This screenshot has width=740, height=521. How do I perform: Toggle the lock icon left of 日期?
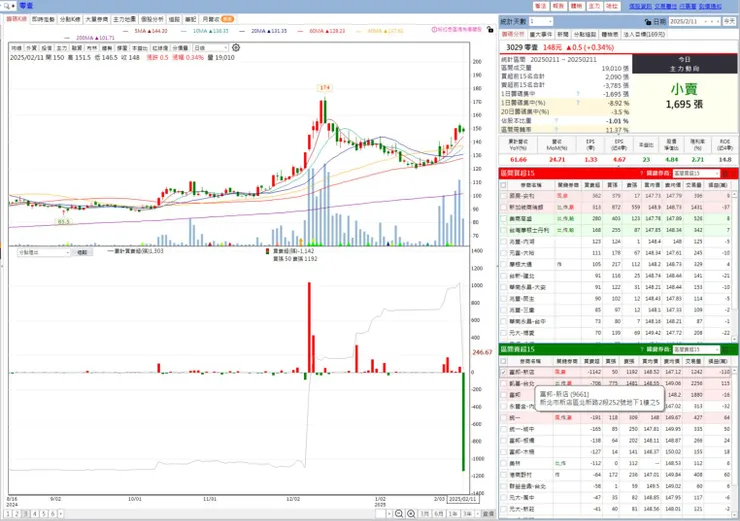pos(648,22)
